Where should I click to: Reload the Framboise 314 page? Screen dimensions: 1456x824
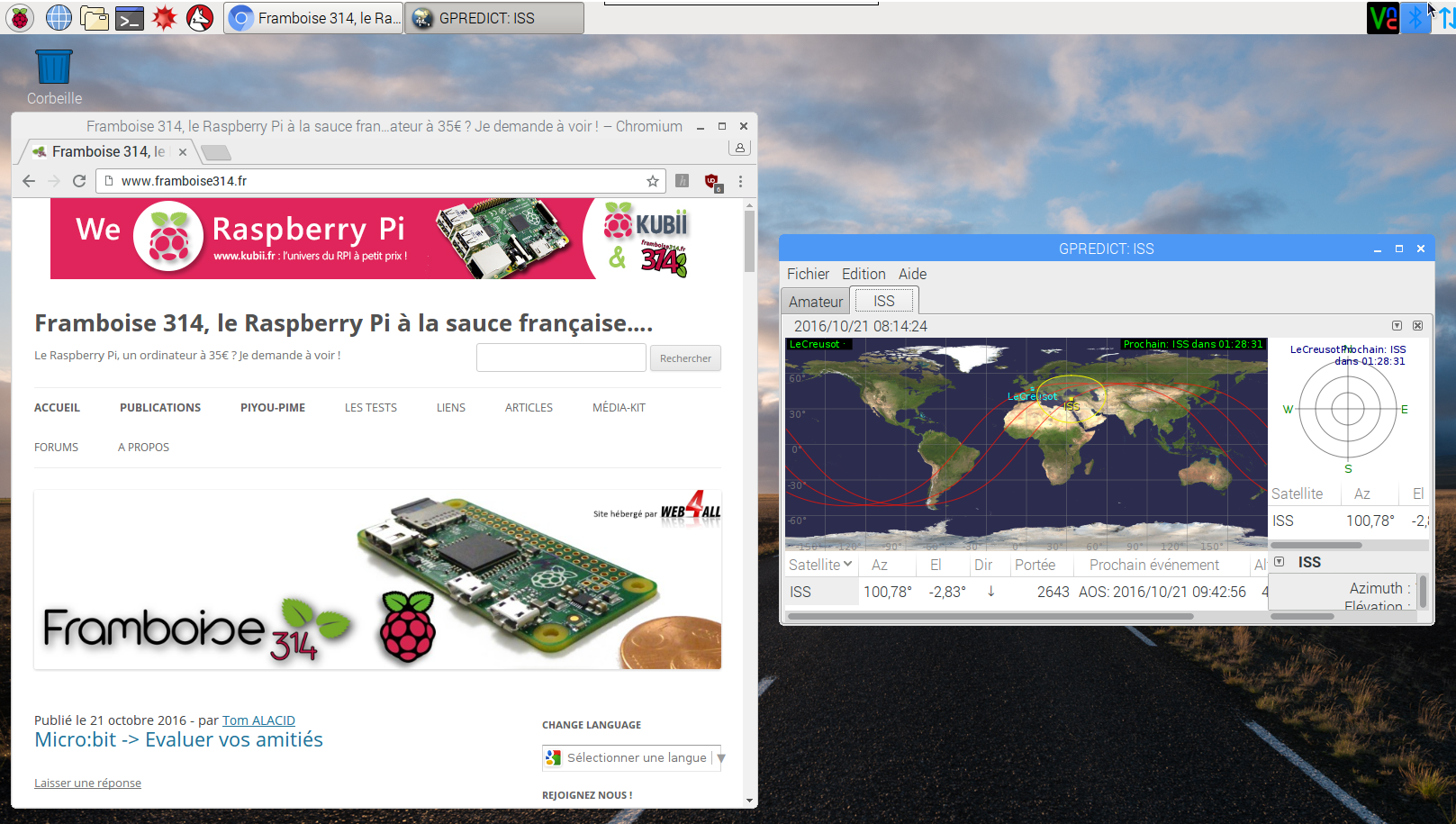79,181
